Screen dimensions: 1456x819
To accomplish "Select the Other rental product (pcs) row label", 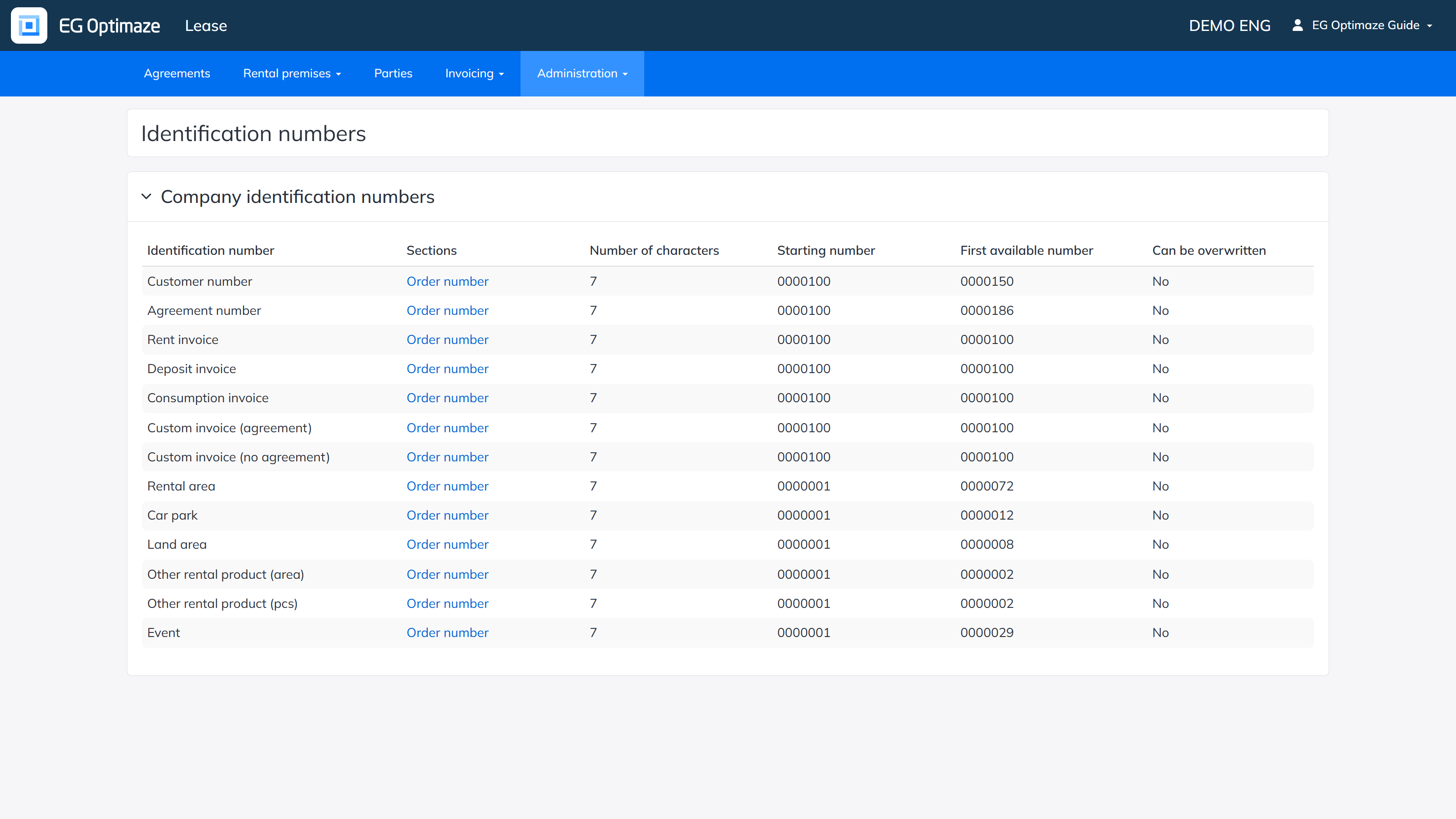I will (222, 603).
